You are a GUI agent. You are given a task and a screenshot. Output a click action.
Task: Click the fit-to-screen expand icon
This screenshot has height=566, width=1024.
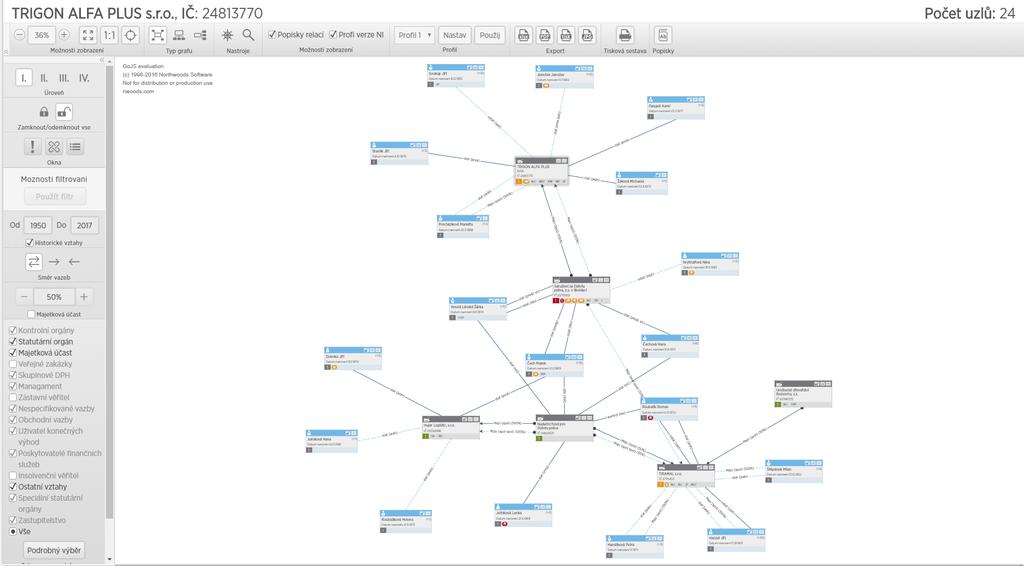pyautogui.click(x=88, y=35)
